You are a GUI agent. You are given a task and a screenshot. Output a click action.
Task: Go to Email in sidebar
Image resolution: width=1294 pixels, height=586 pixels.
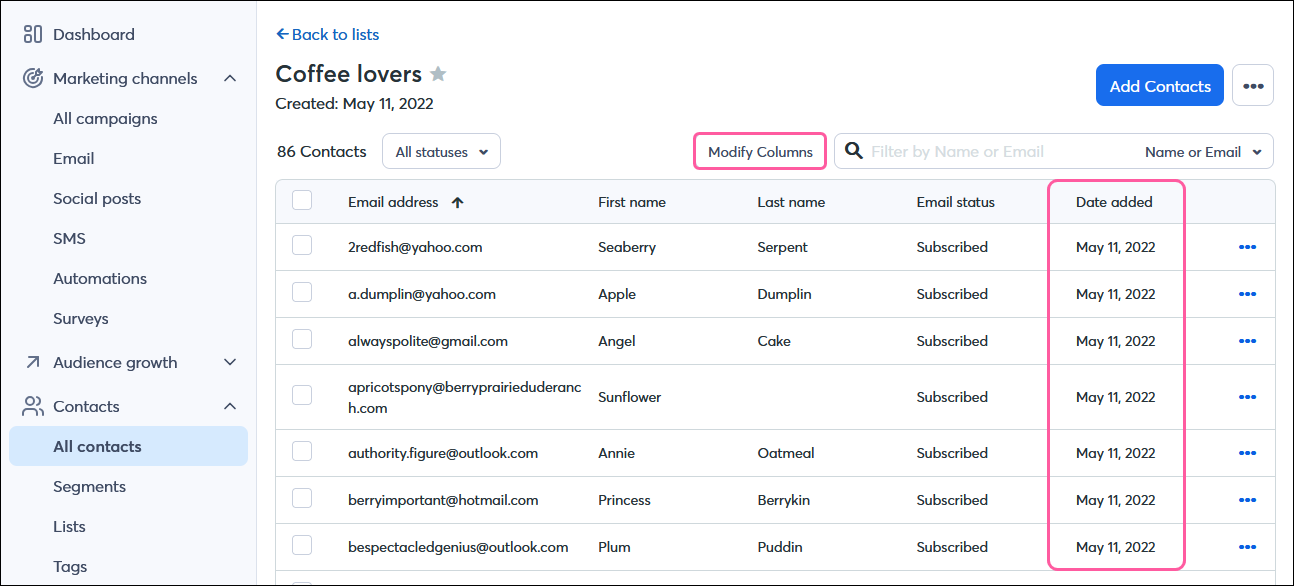click(x=74, y=158)
